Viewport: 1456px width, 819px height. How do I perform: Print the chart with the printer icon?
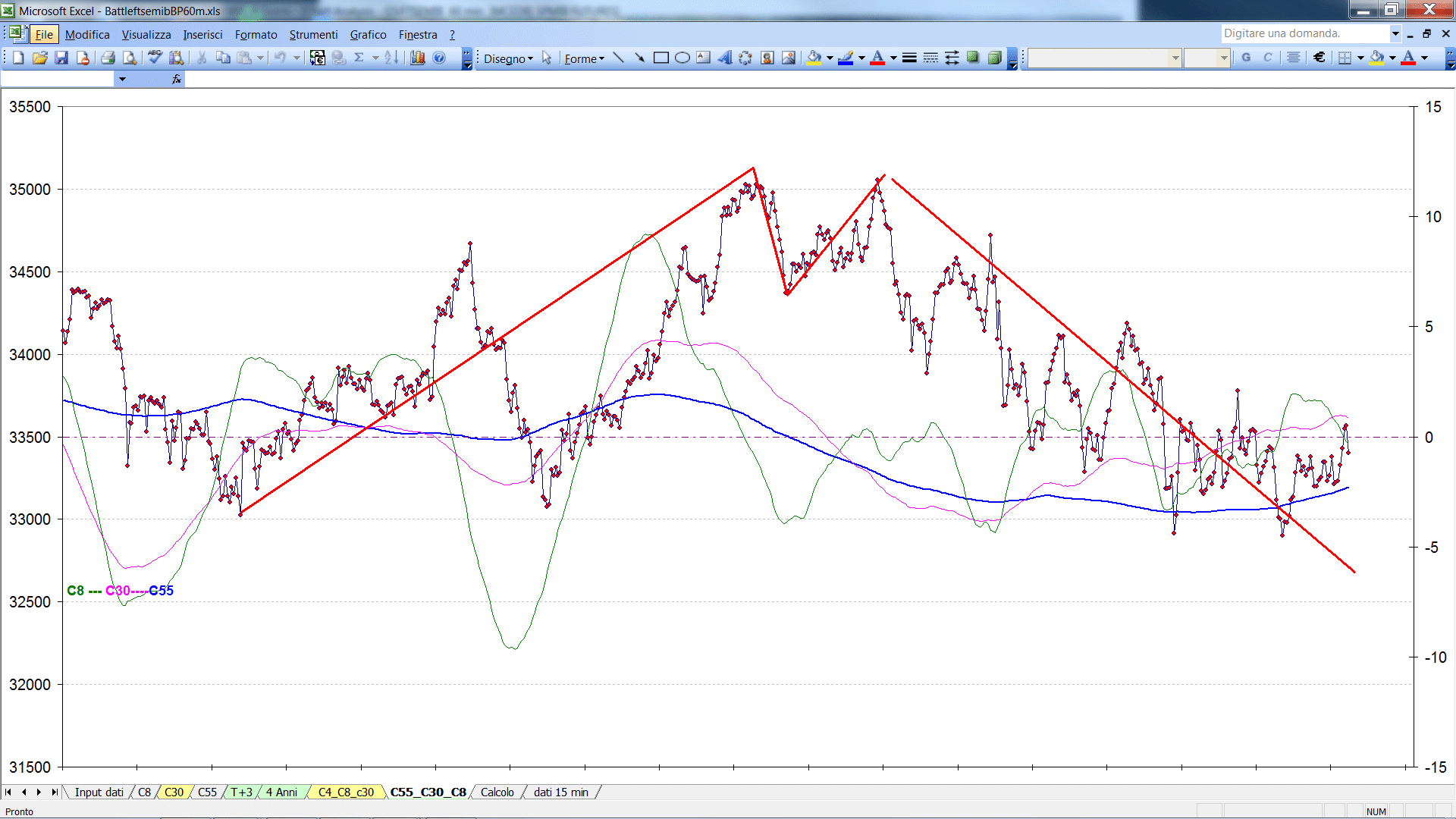108,58
